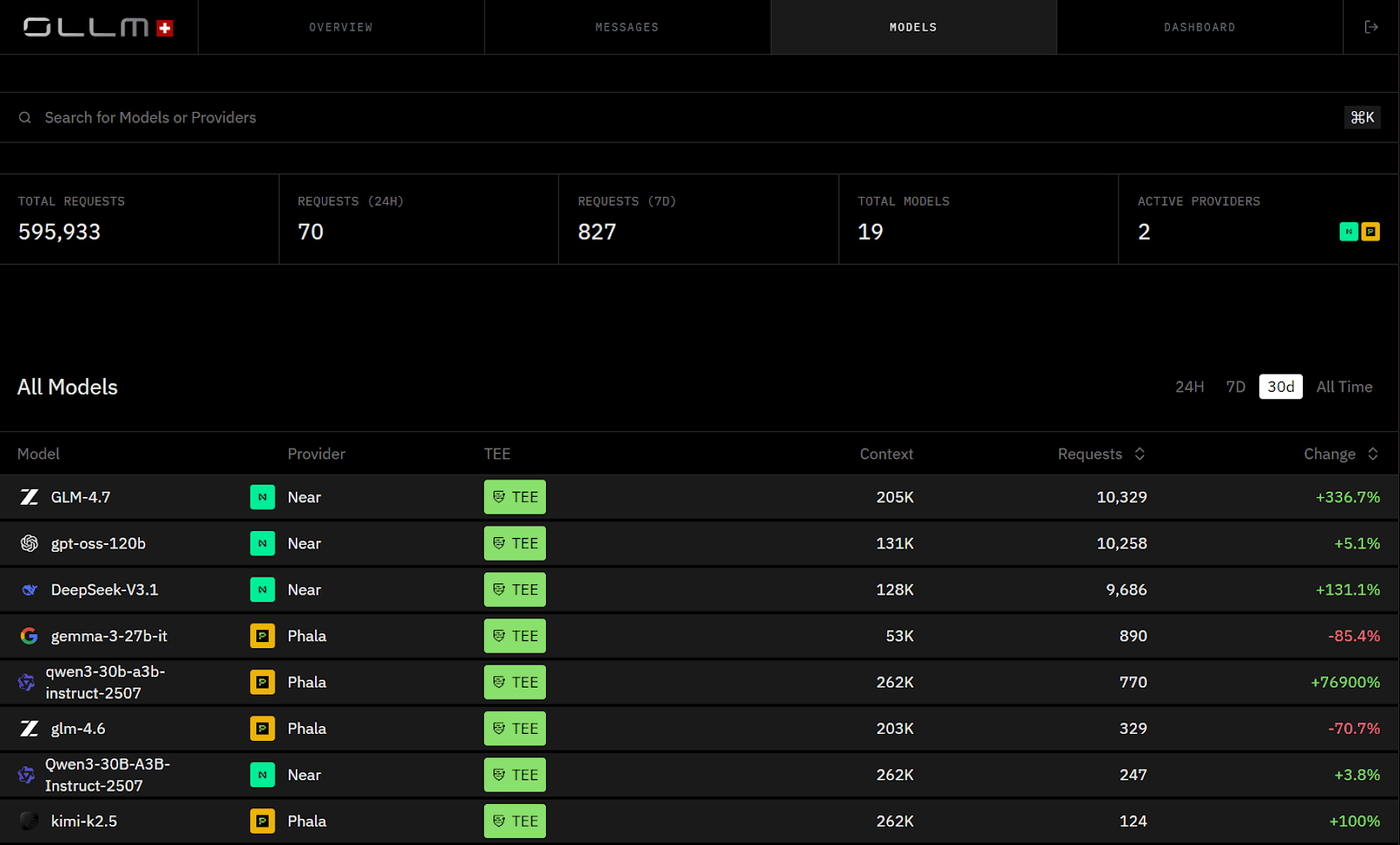Click the GLLM logo
1400x845 pixels.
tap(98, 27)
